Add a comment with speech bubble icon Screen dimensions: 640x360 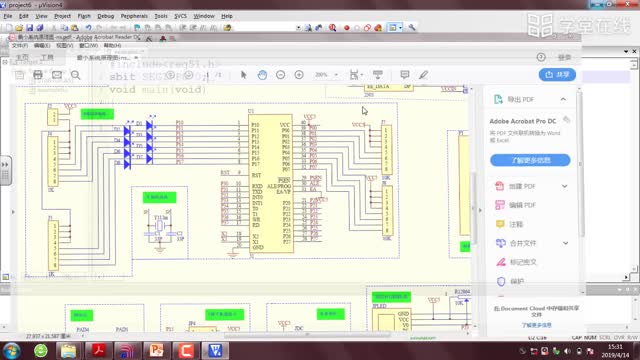pyautogui.click(x=404, y=75)
